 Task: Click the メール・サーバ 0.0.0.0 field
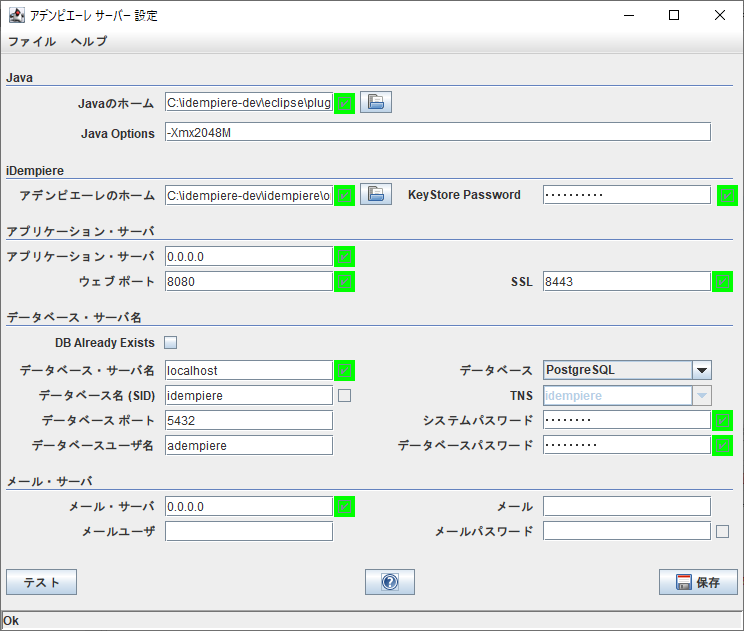(249, 506)
